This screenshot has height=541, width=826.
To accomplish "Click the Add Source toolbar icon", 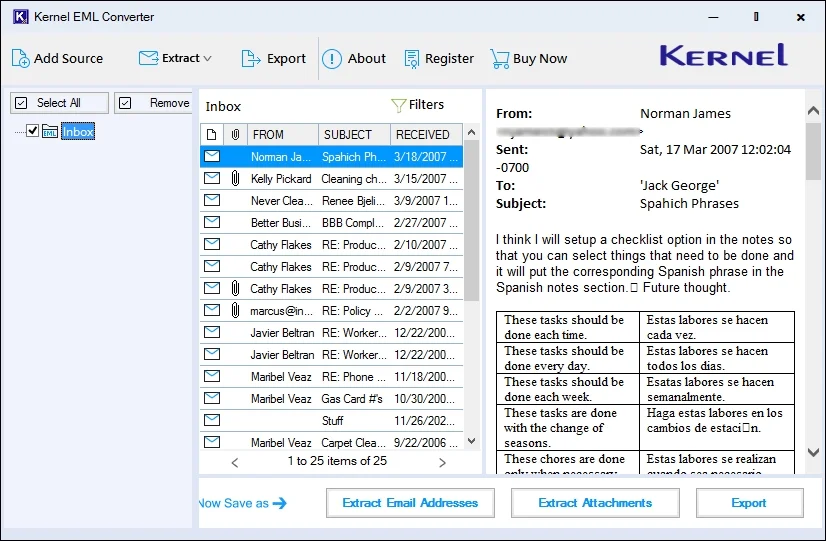I will tap(21, 58).
